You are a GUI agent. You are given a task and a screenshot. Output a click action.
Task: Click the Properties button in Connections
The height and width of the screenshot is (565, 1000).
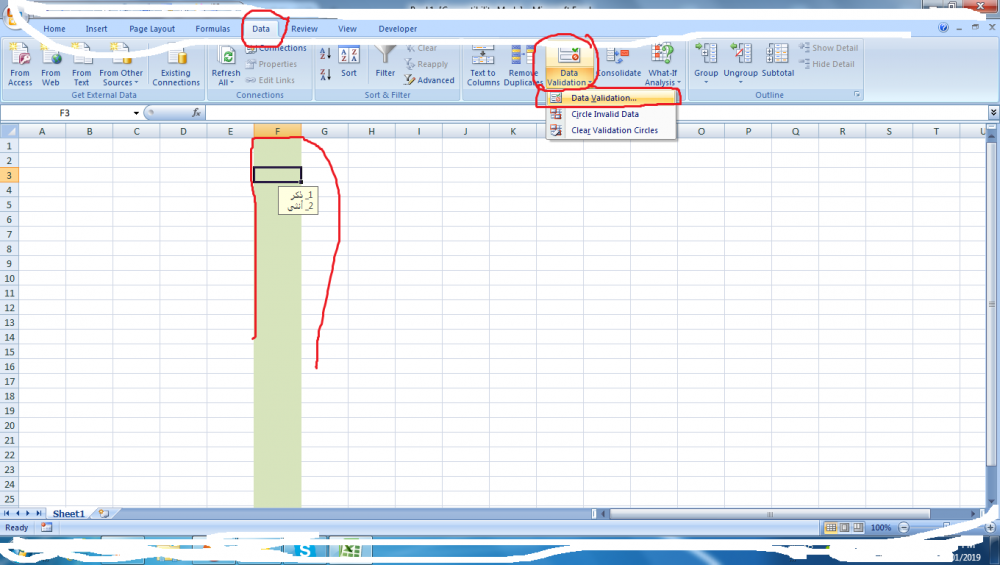point(272,64)
